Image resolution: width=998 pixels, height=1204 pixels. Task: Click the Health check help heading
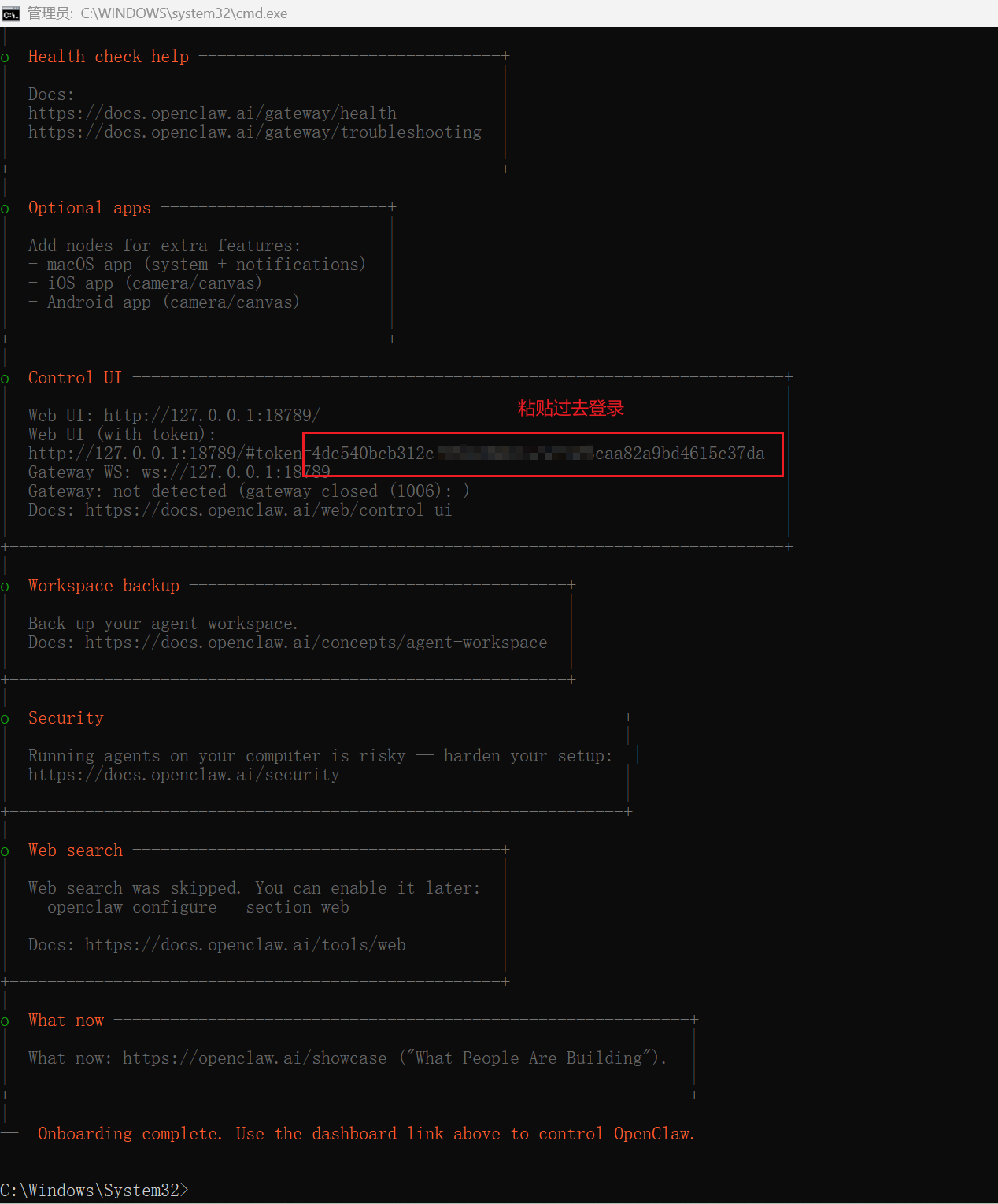click(109, 57)
